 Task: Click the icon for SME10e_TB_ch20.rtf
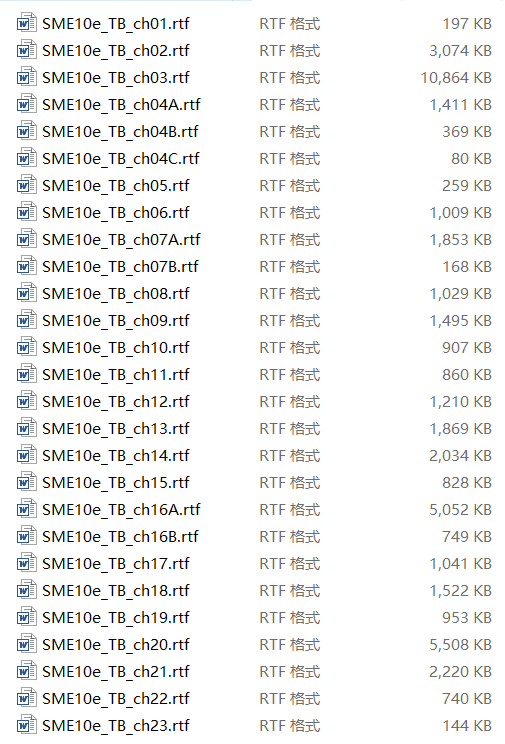pos(26,644)
